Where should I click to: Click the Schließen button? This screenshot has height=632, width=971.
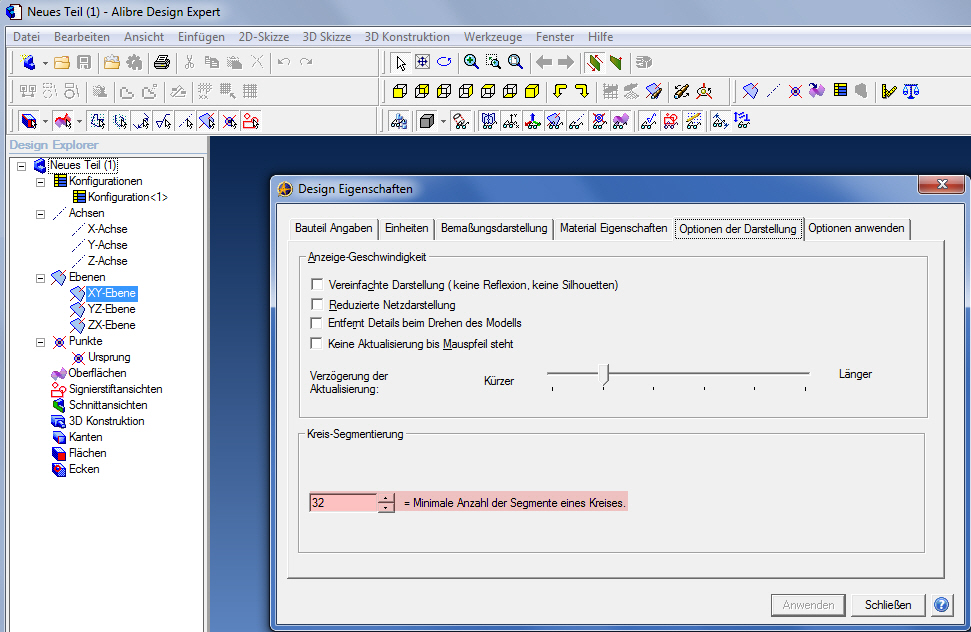(888, 605)
